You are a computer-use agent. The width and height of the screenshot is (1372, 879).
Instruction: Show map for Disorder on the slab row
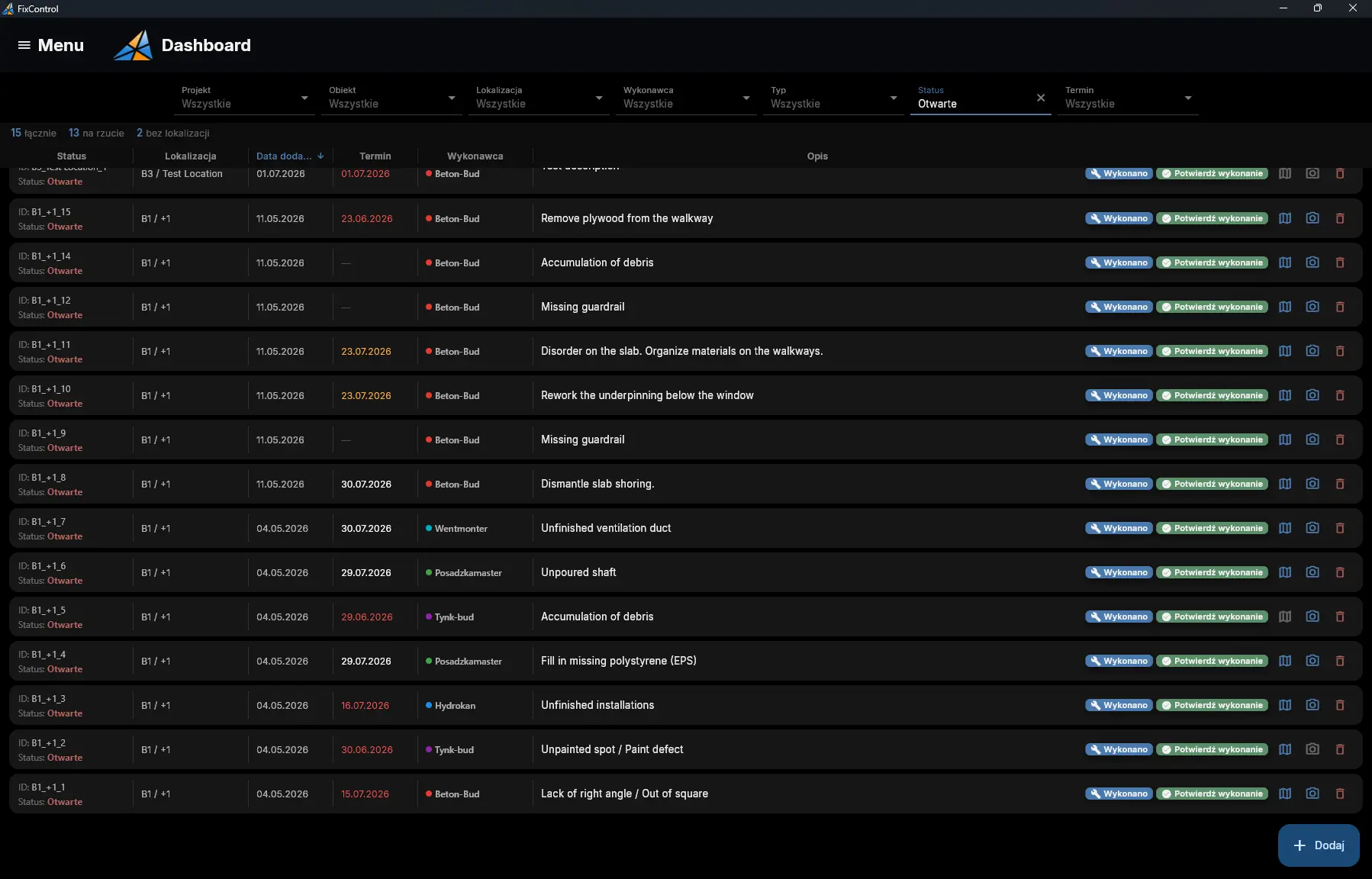[x=1285, y=351]
